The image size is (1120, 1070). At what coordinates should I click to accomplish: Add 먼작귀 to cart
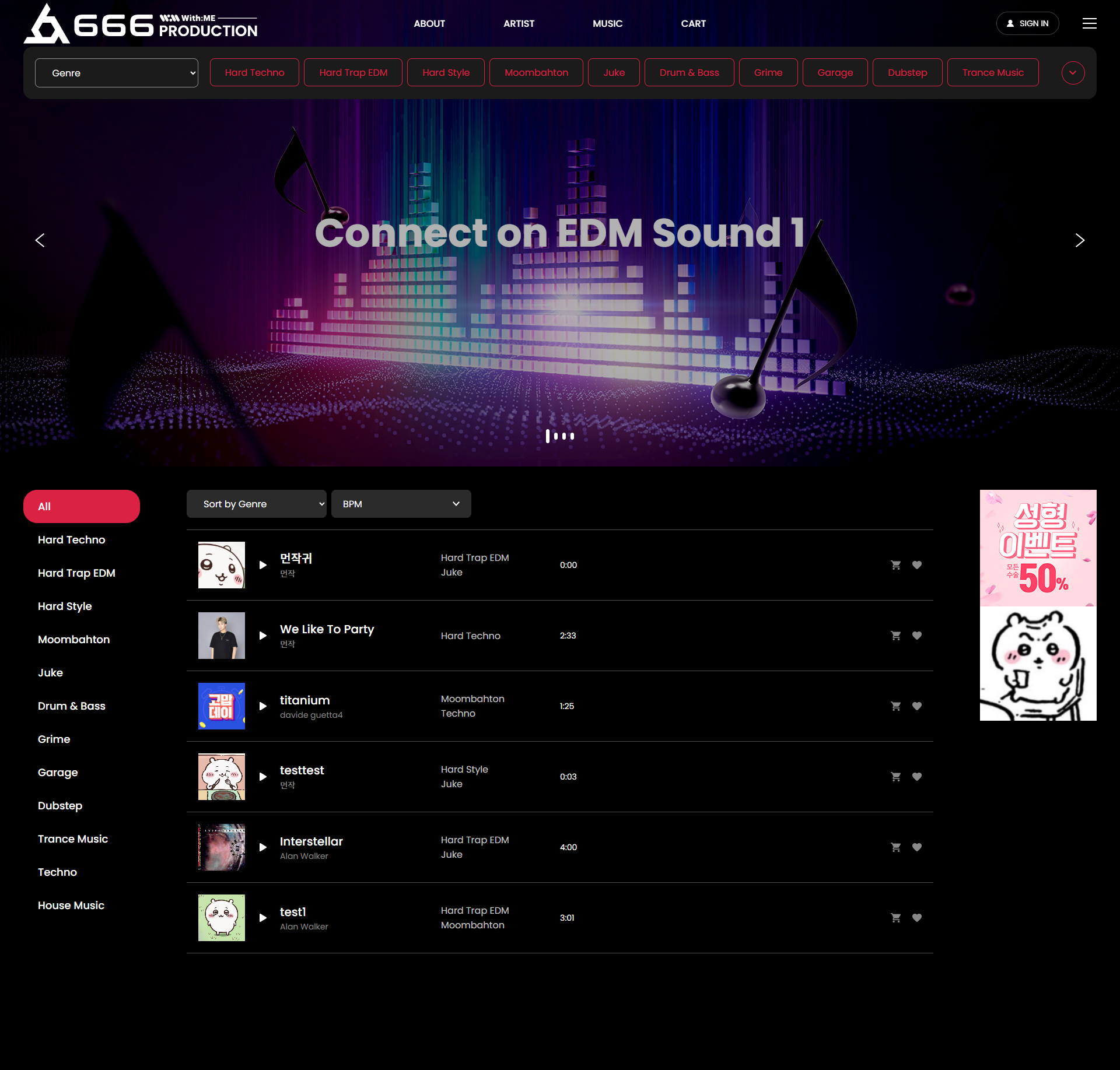[x=896, y=565]
